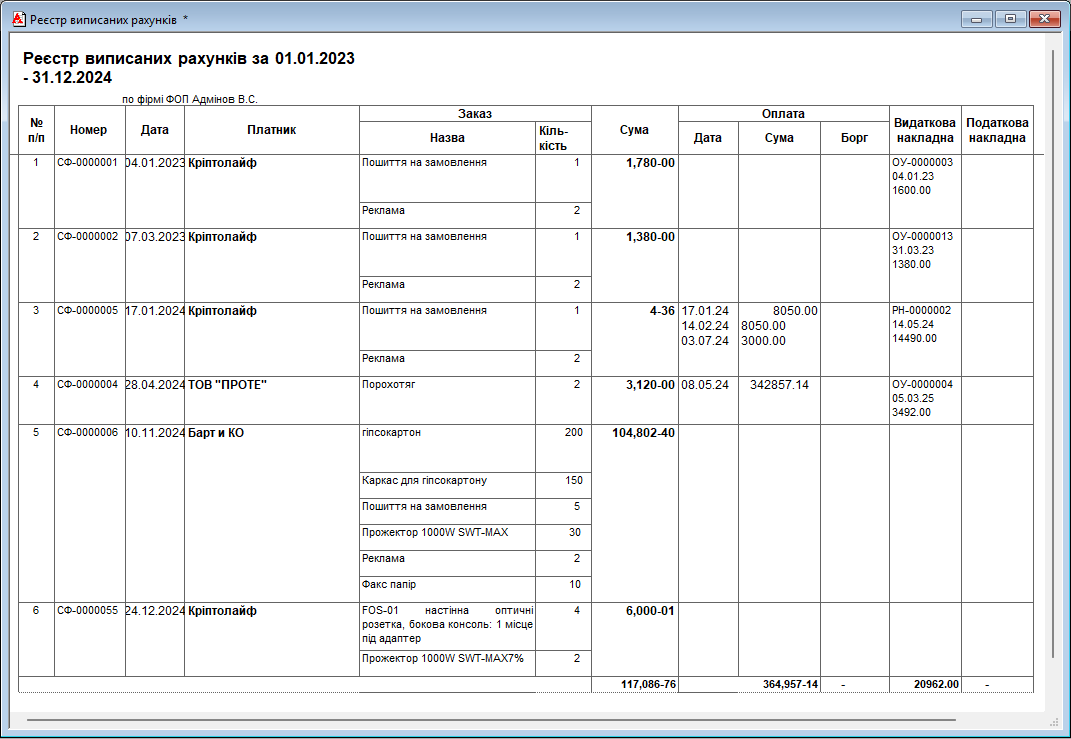1071x739 pixels.
Task: Click the item гіпсокартон
Action: [x=391, y=432]
